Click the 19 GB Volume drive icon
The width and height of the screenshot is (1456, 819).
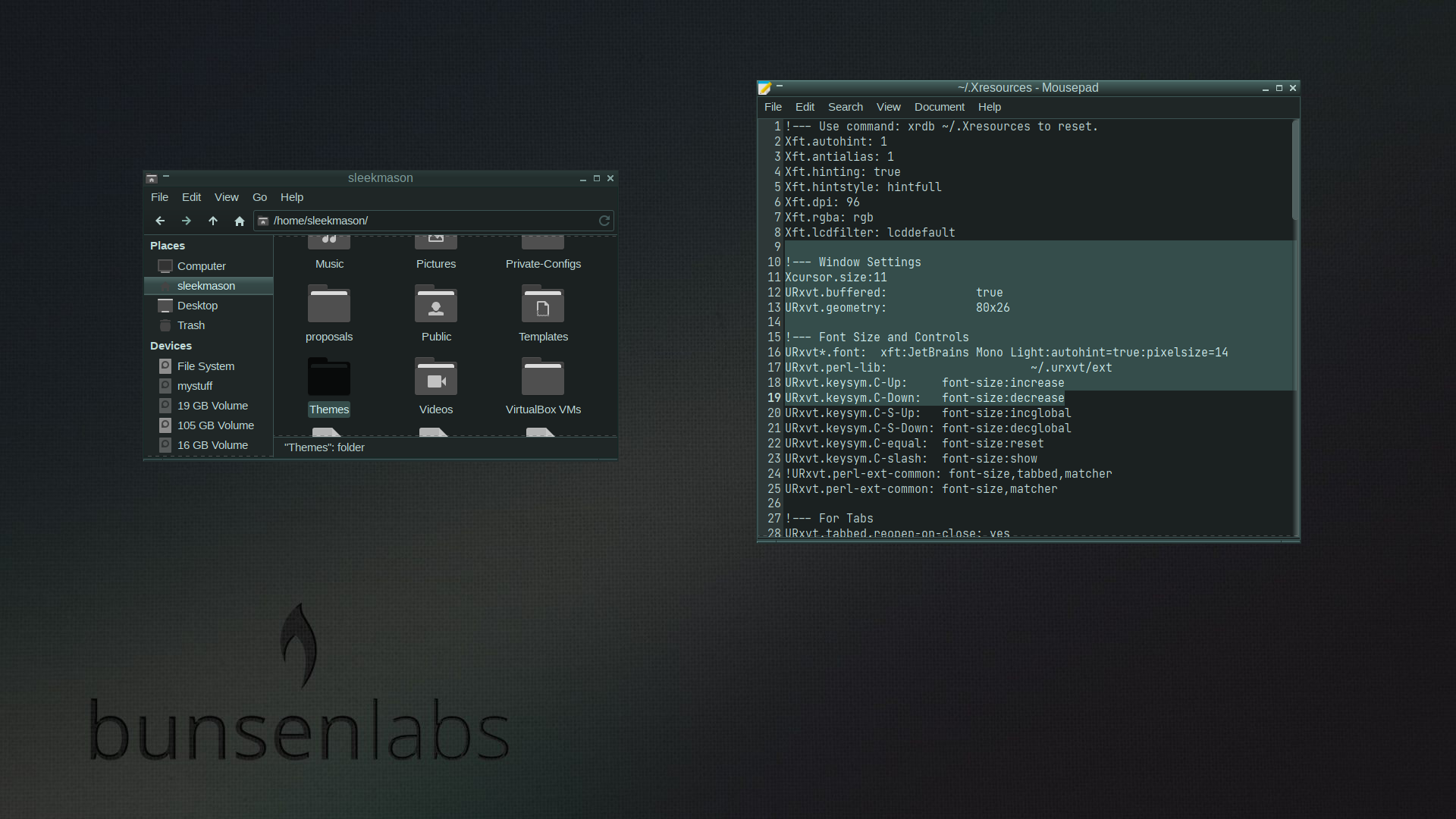165,406
